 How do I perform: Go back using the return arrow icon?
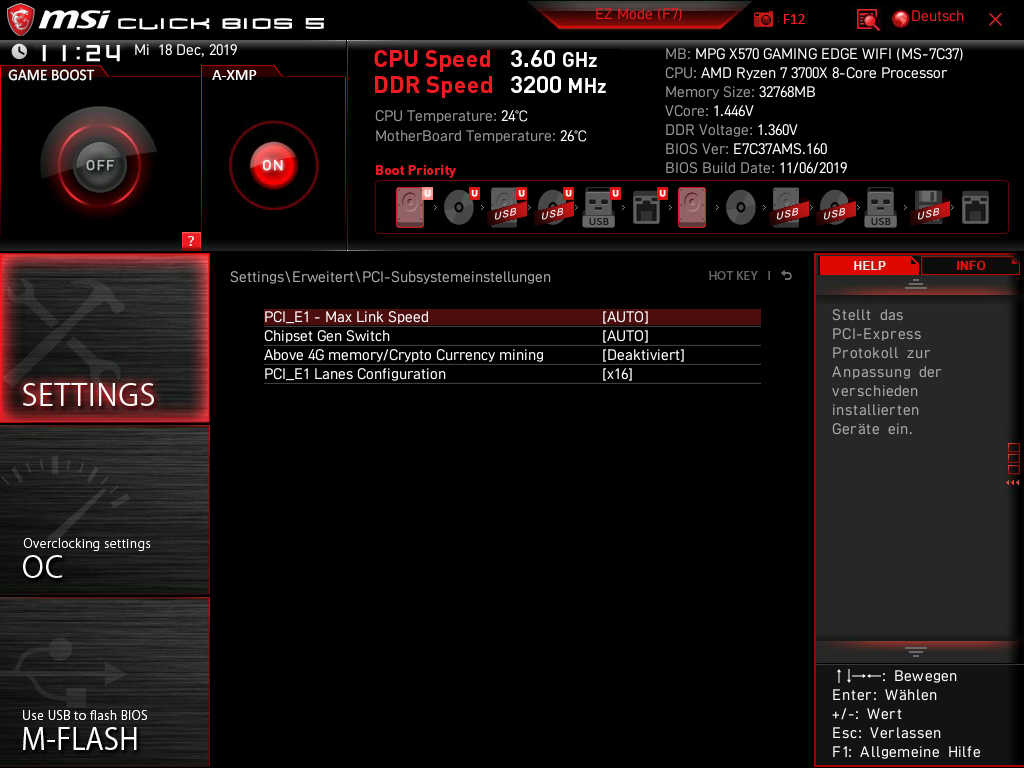point(787,276)
